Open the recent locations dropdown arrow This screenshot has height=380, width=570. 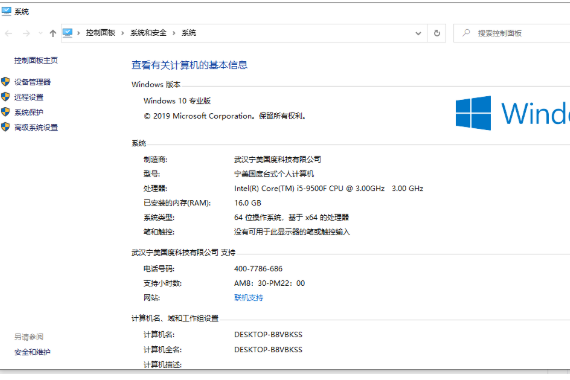40,33
